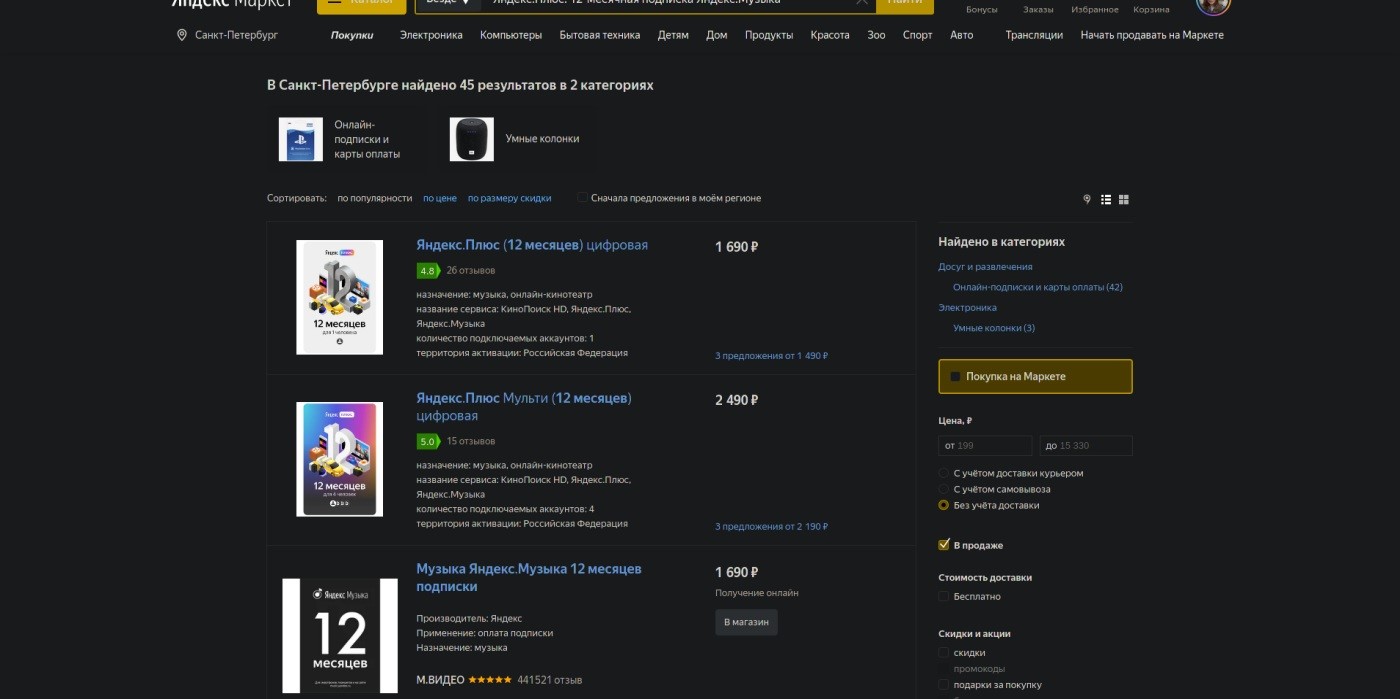Click the minimum price от field
Viewport: 1400px width, 699px height.
[985, 446]
